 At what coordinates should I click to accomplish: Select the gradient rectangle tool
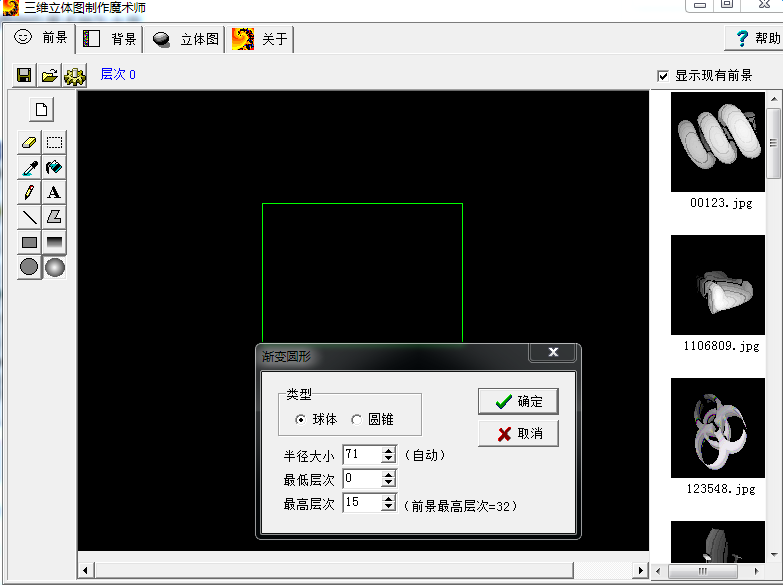(54, 242)
